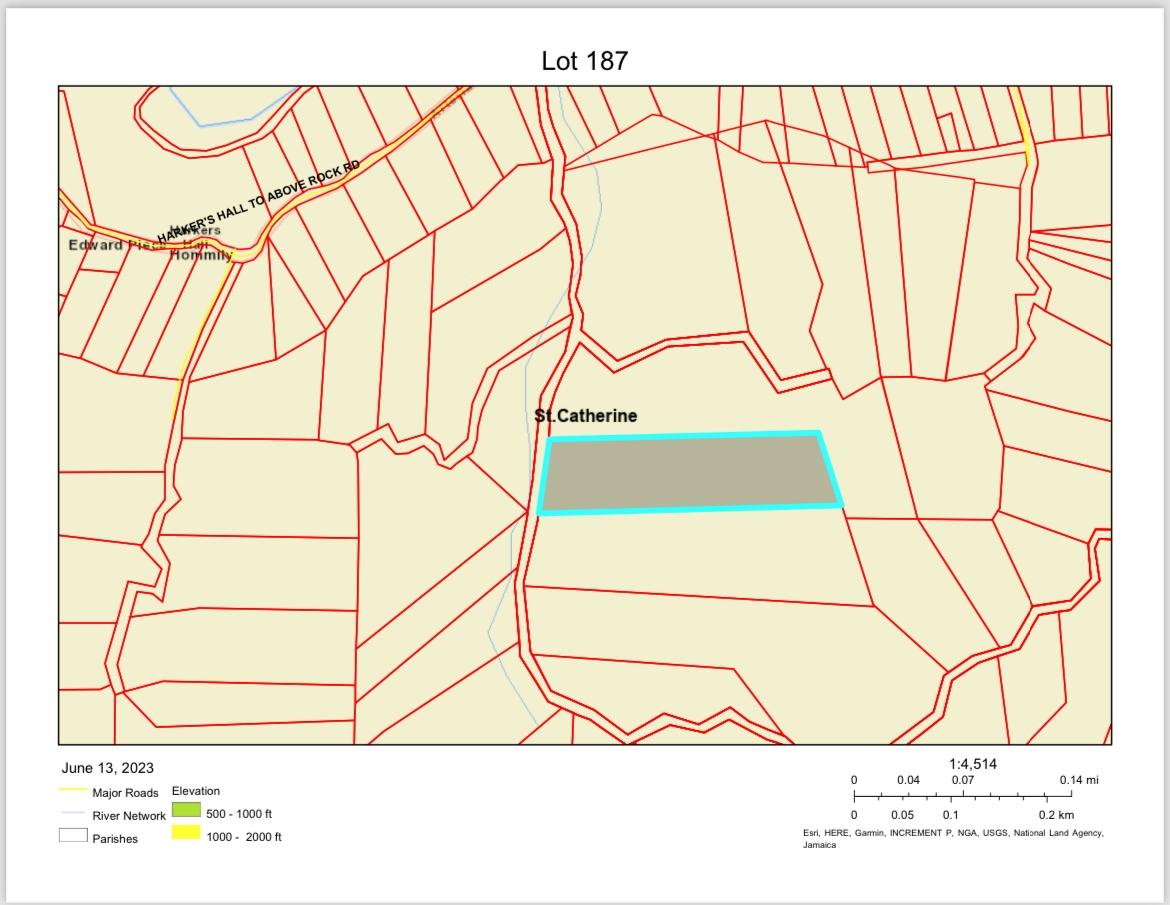This screenshot has width=1170, height=905.
Task: Click the Edward Piece Hall label
Action: pos(110,245)
